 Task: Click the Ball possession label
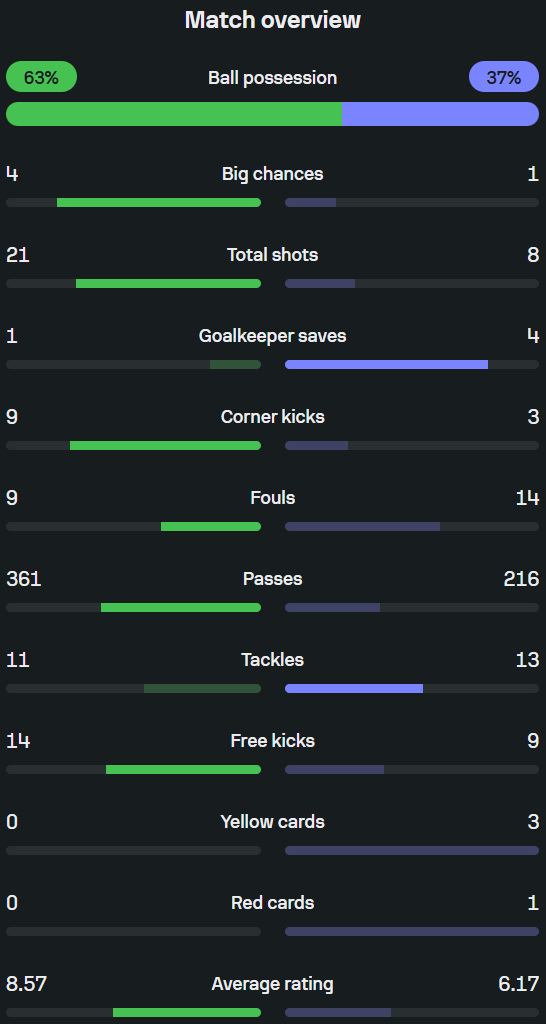coord(272,78)
